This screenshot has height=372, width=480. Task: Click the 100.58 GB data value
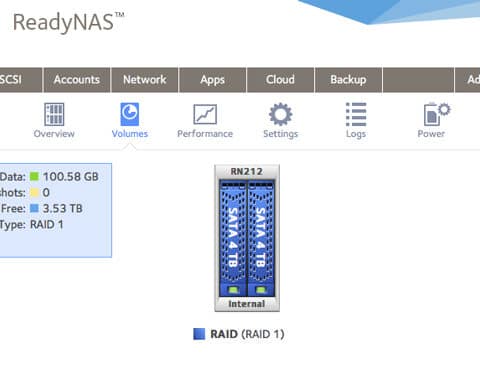pos(71,177)
